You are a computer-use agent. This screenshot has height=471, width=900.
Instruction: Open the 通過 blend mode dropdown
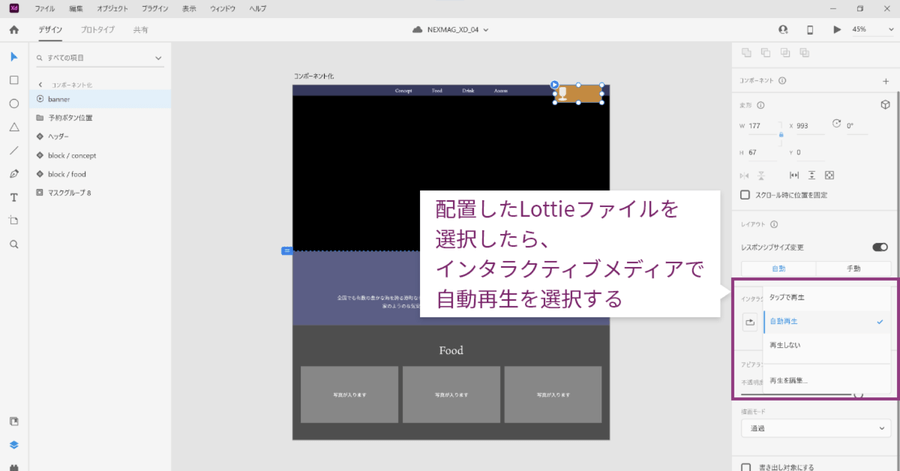pyautogui.click(x=816, y=428)
